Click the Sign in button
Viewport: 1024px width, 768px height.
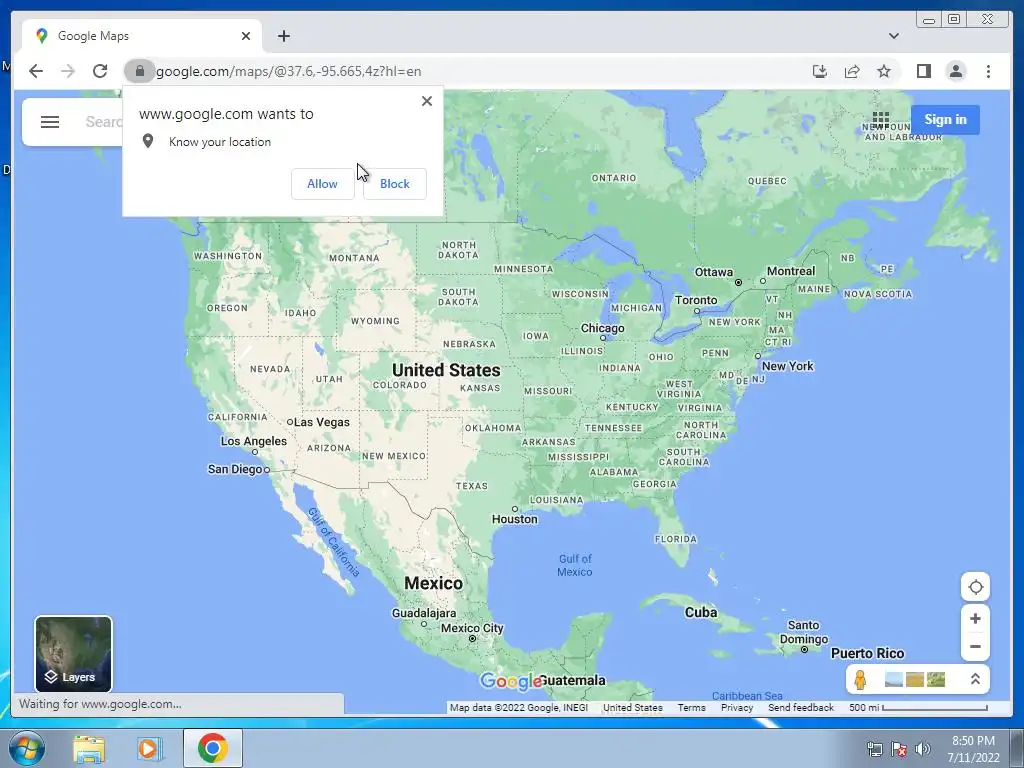[x=945, y=120]
